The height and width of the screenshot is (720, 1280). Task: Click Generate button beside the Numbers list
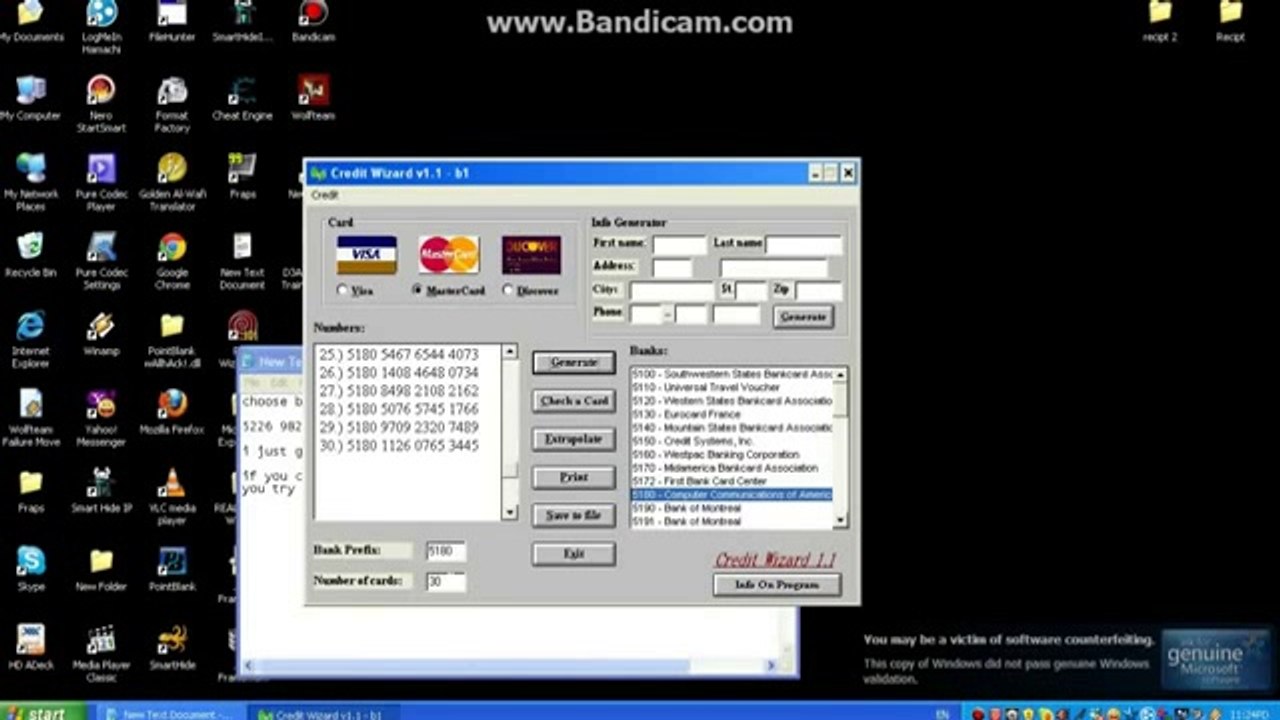pyautogui.click(x=574, y=363)
